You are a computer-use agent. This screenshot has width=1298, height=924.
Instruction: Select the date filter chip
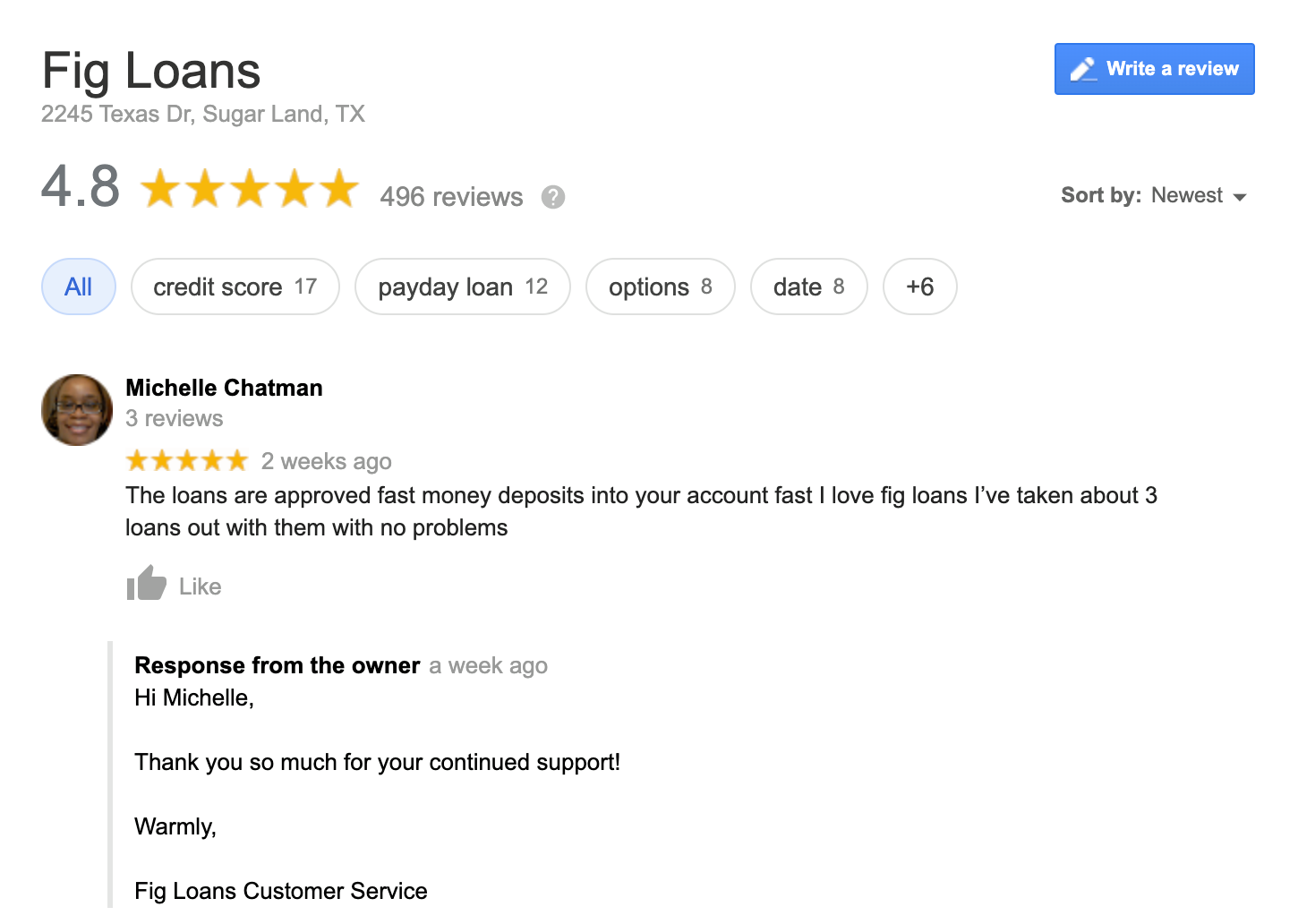809,287
